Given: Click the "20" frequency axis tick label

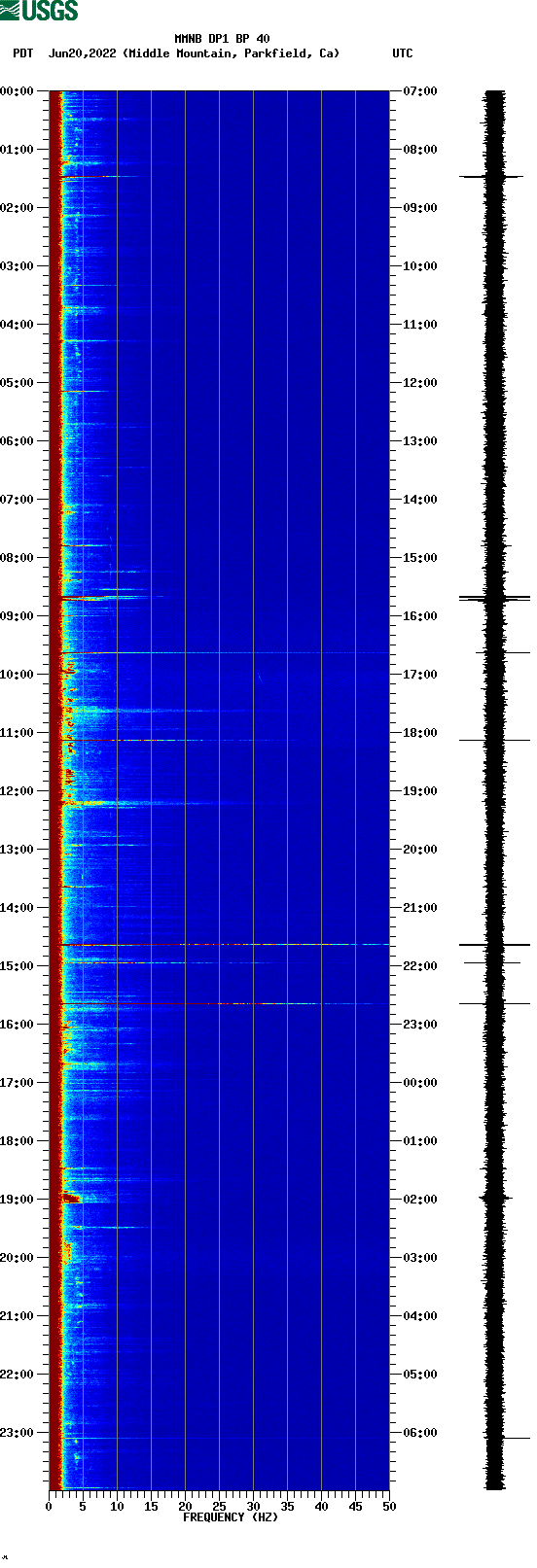Looking at the screenshot, I should point(185,1507).
